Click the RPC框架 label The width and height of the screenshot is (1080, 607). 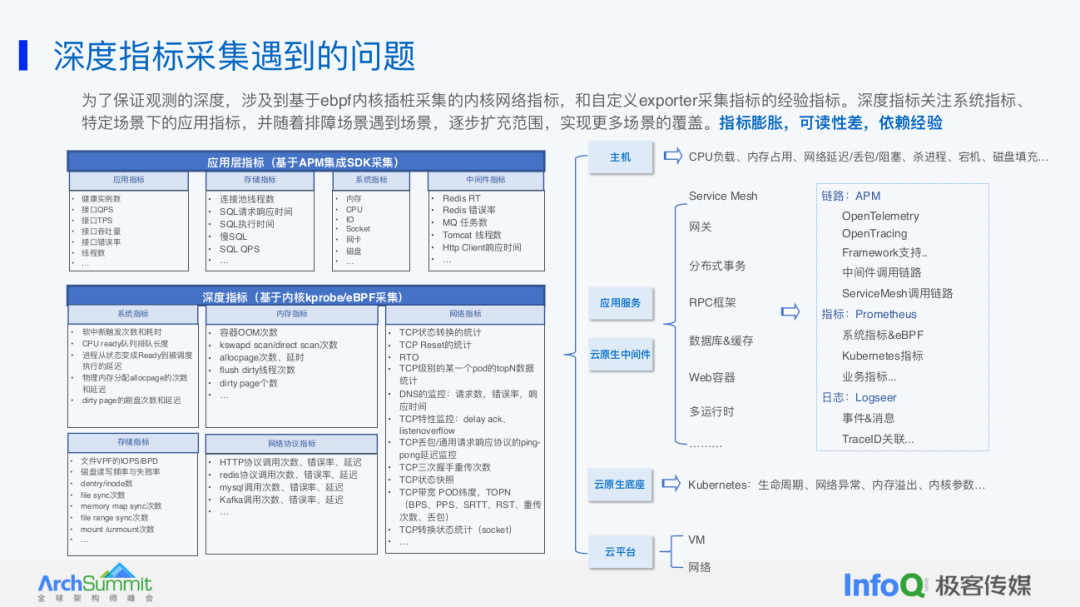(712, 302)
